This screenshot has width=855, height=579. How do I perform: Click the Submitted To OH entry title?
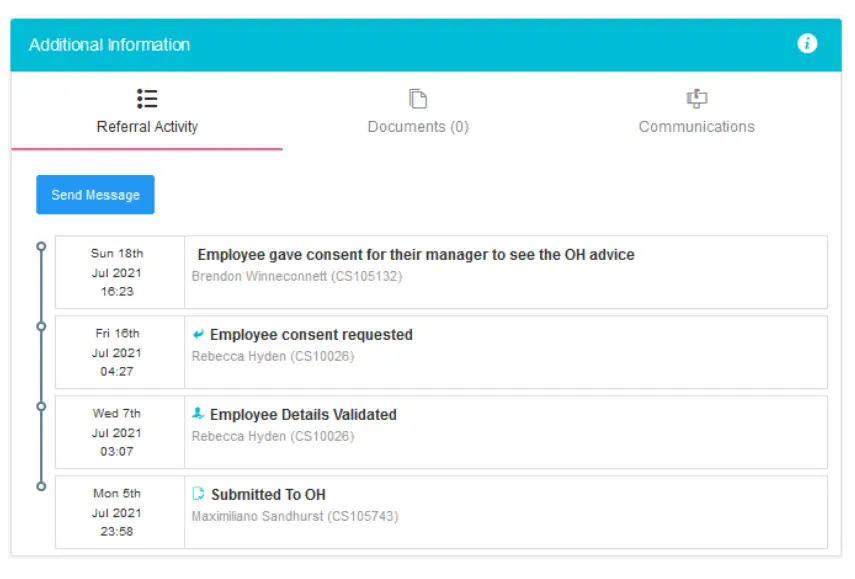point(268,495)
